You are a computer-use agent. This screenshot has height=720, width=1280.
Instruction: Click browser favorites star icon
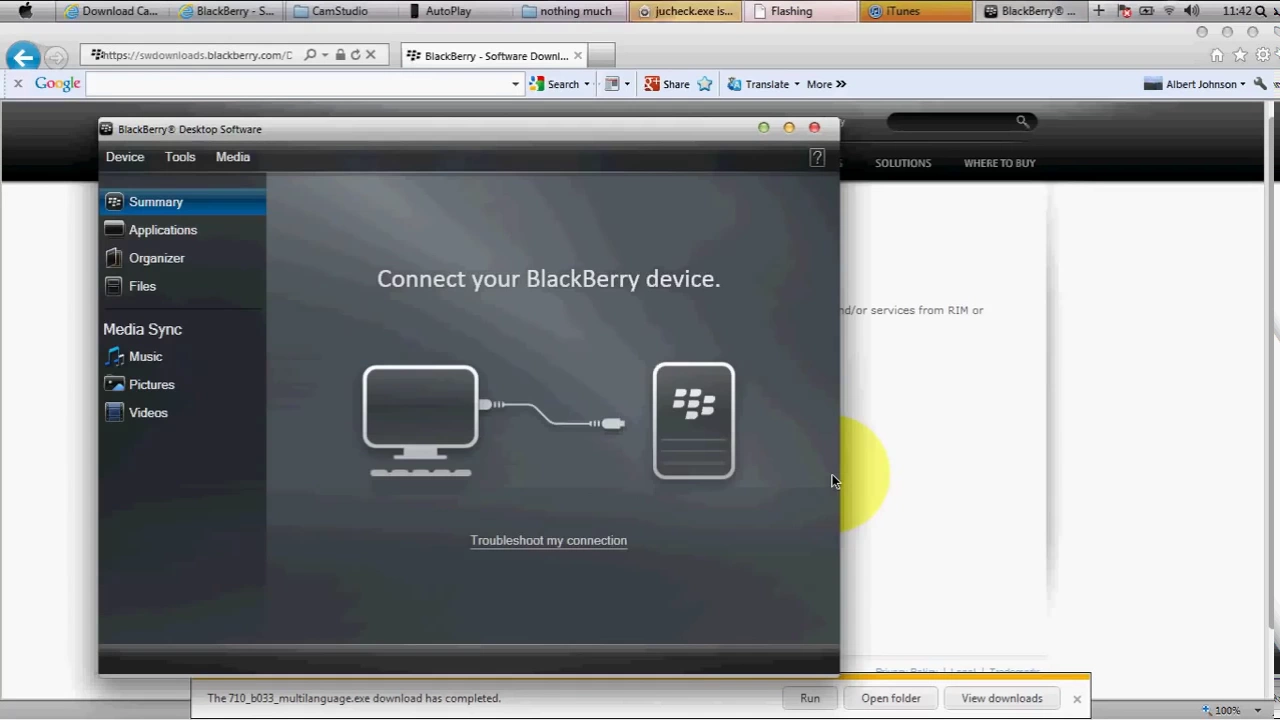click(1240, 56)
